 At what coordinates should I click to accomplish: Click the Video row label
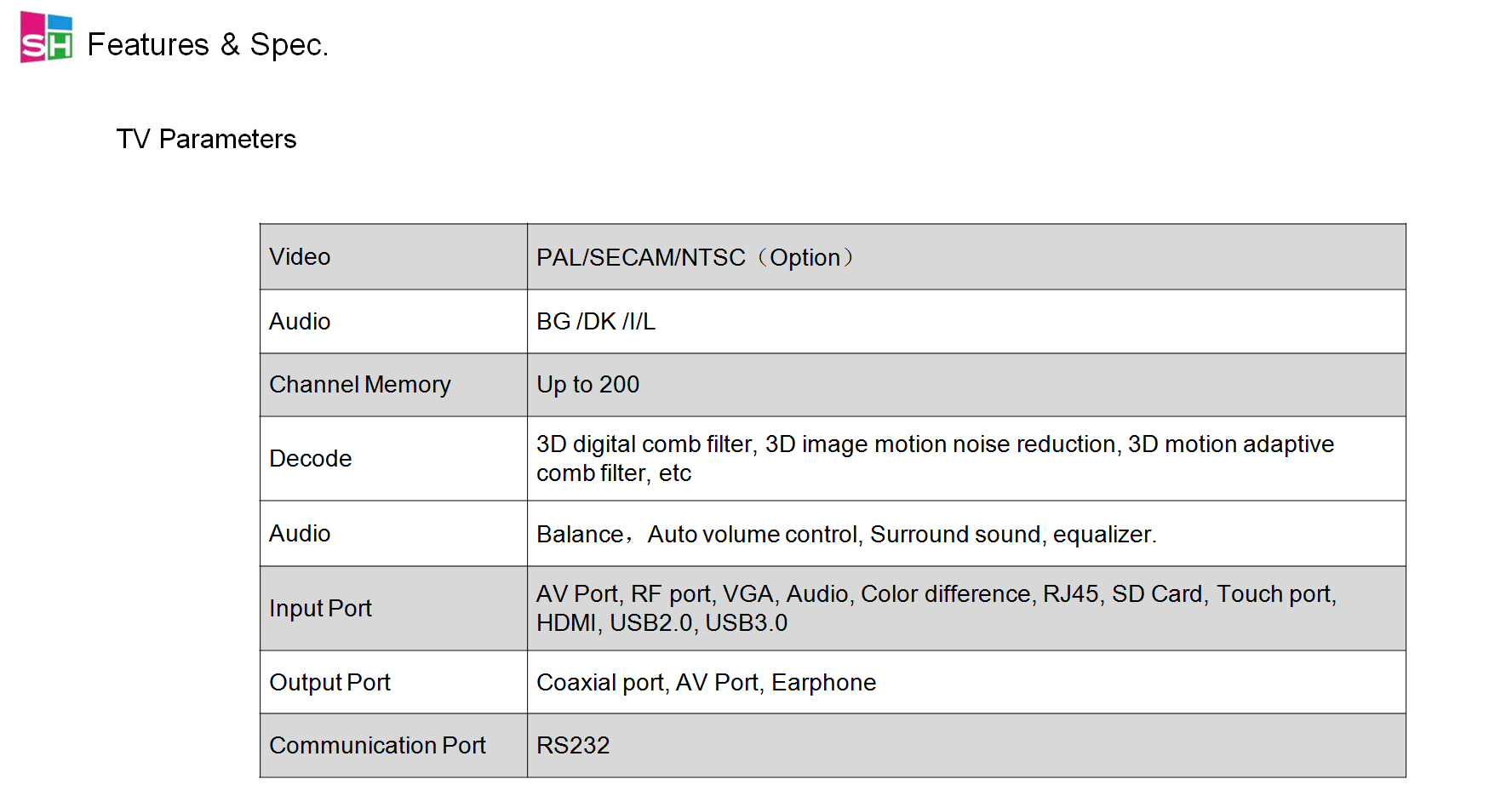pyautogui.click(x=300, y=256)
